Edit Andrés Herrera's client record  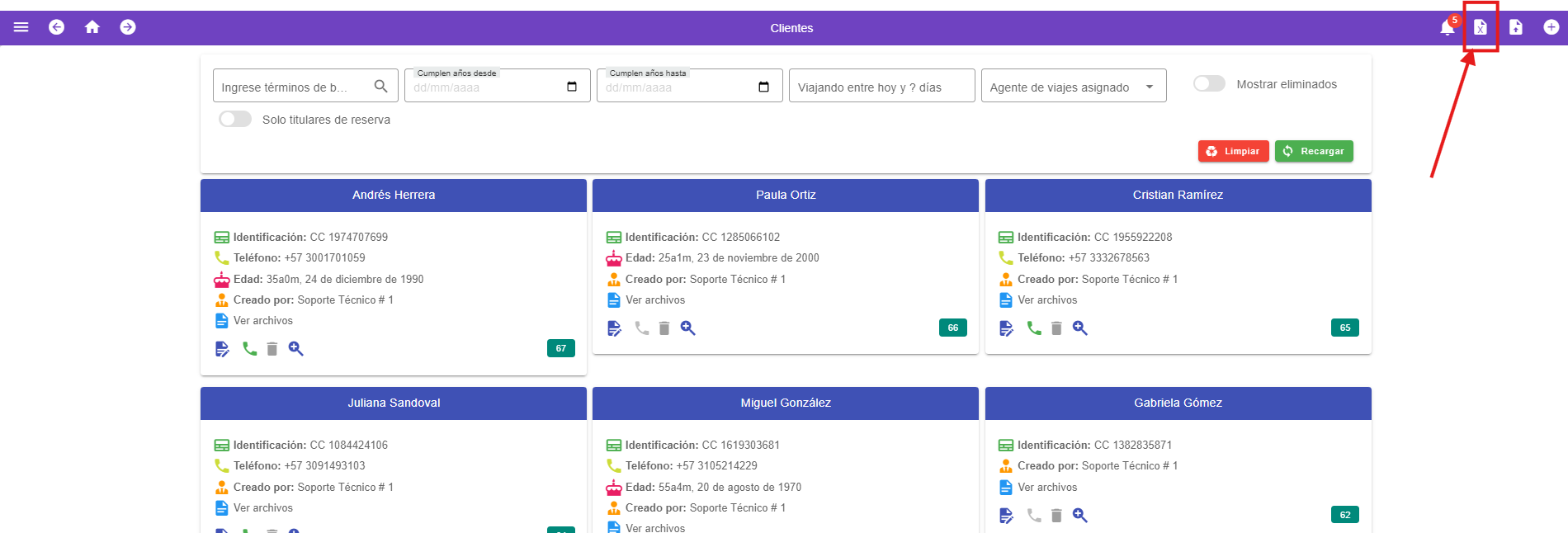[x=222, y=349]
